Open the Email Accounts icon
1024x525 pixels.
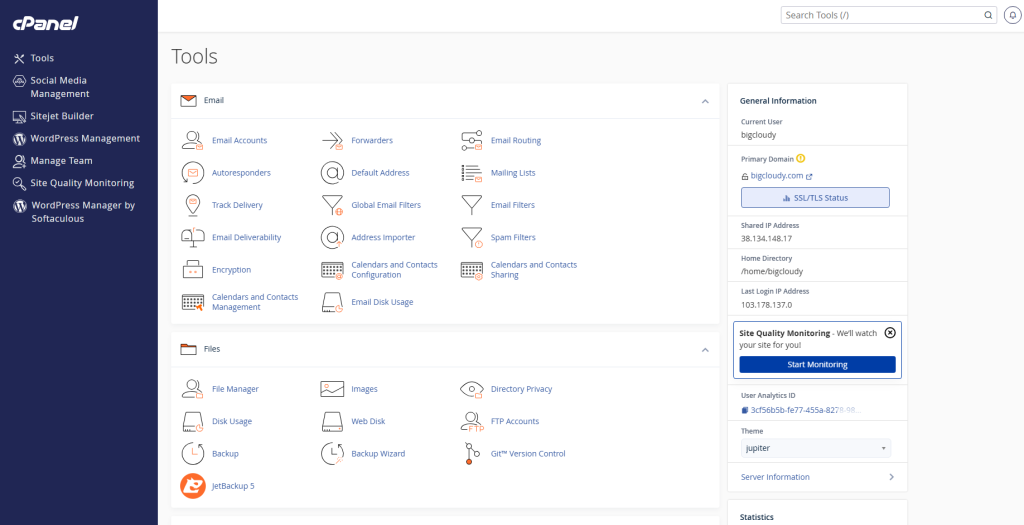193,140
